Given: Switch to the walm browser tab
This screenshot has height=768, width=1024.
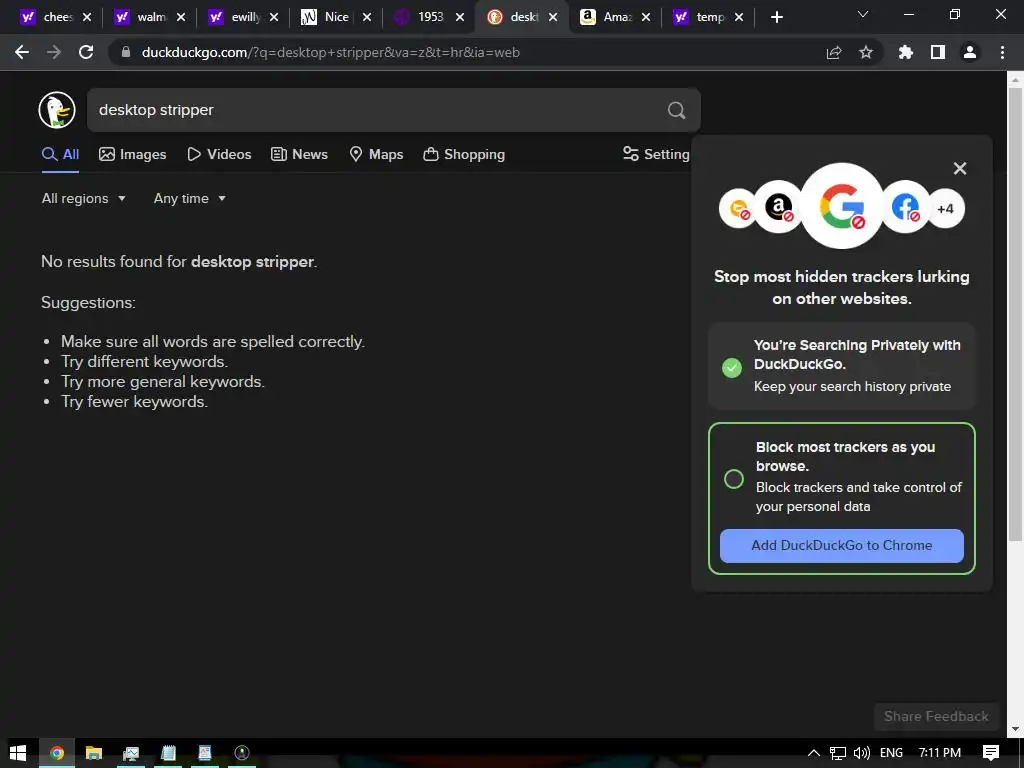Looking at the screenshot, I should point(150,17).
